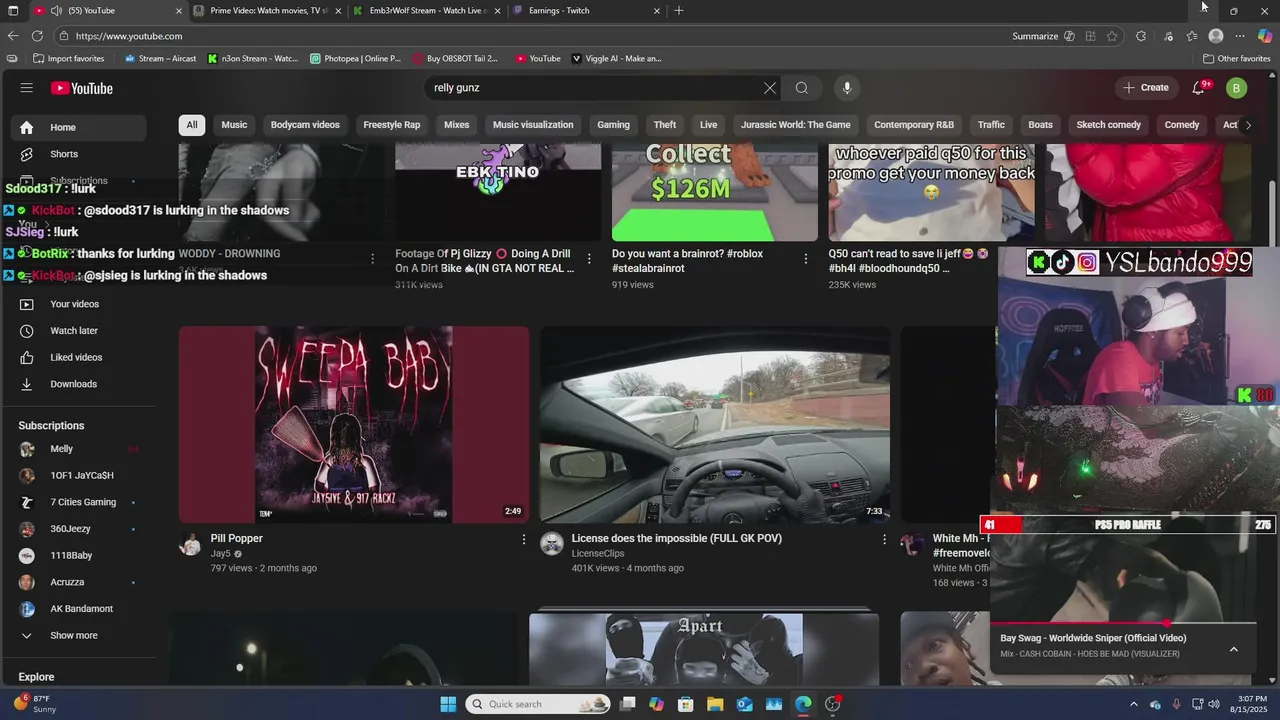Open Windows Start menu
The height and width of the screenshot is (720, 1280).
pos(448,704)
